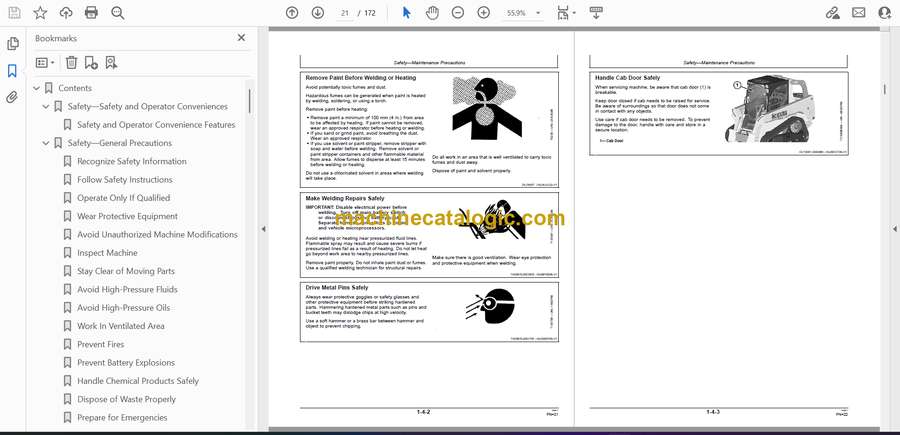Open Avoid High-Pressure Fluids bookmark
The width and height of the screenshot is (900, 435).
[127, 289]
